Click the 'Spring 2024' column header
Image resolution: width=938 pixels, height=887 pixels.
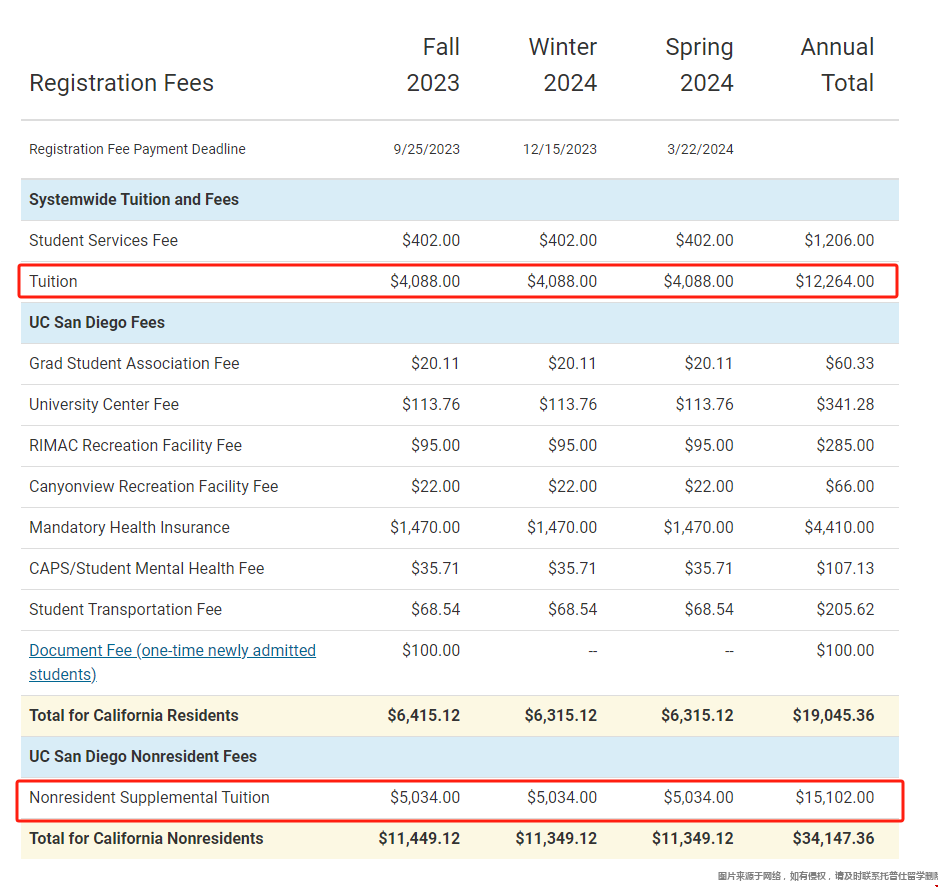click(699, 65)
